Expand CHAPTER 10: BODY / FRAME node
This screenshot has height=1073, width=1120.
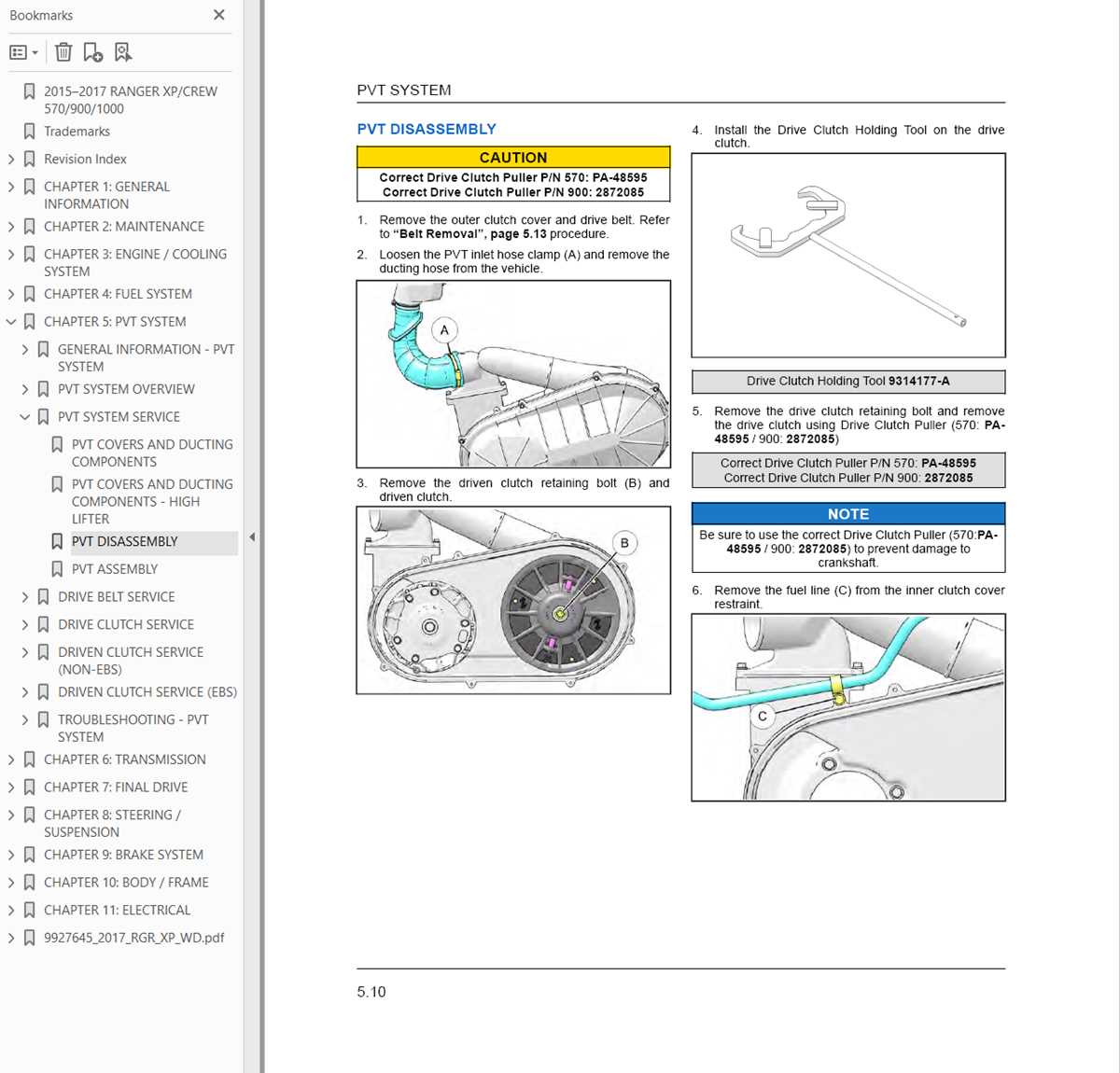click(11, 883)
